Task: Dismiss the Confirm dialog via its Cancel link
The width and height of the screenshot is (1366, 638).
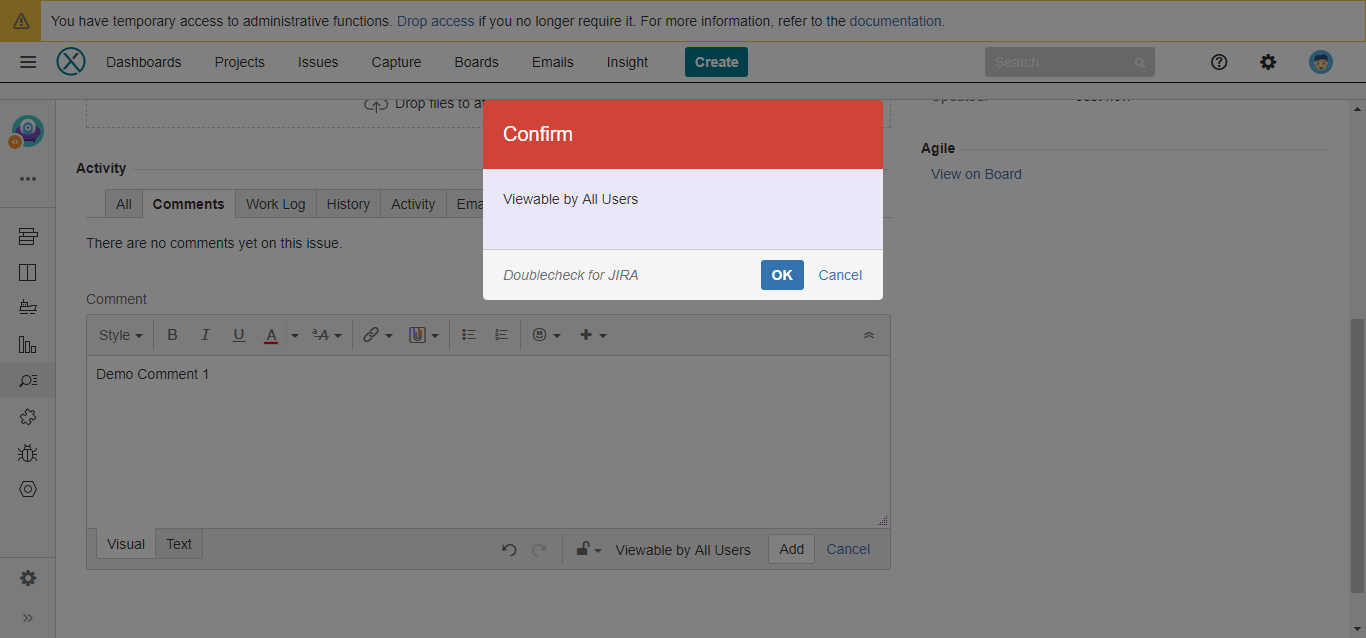Action: (840, 275)
